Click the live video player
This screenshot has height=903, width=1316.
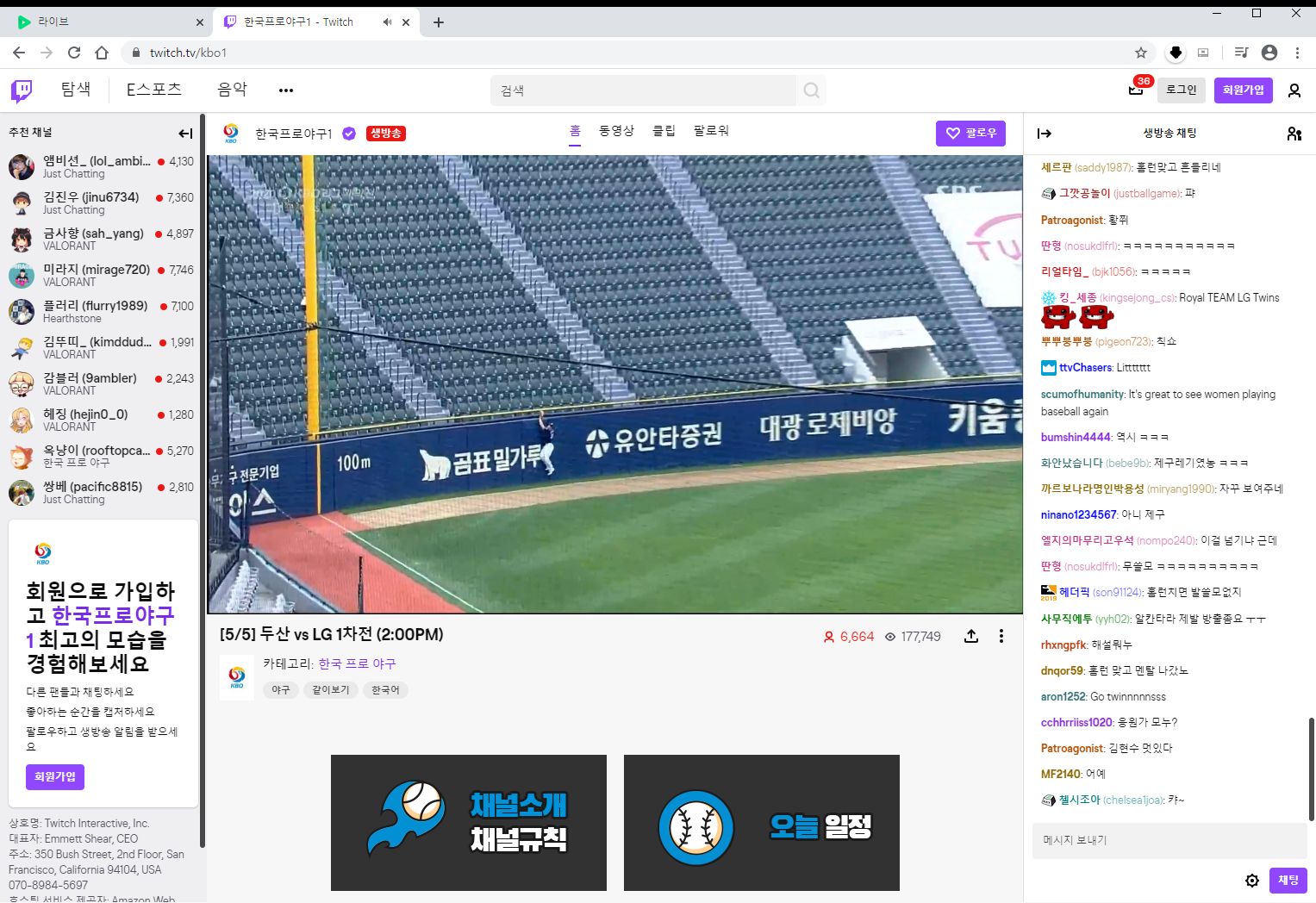tap(614, 383)
